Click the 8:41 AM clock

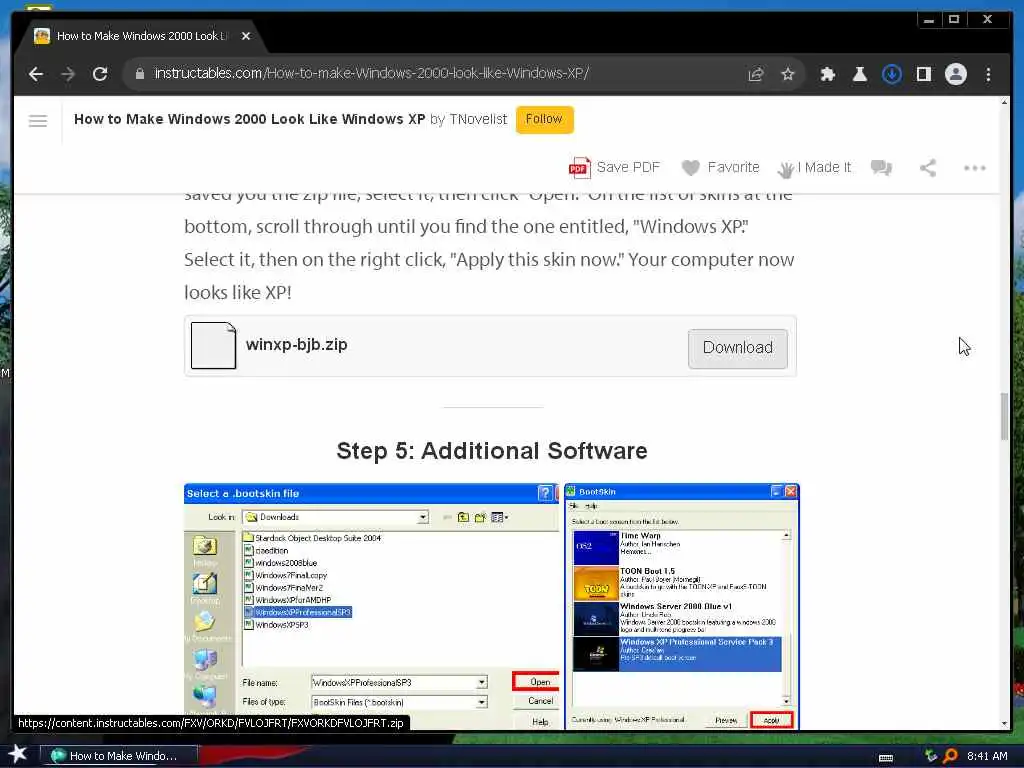tap(987, 756)
